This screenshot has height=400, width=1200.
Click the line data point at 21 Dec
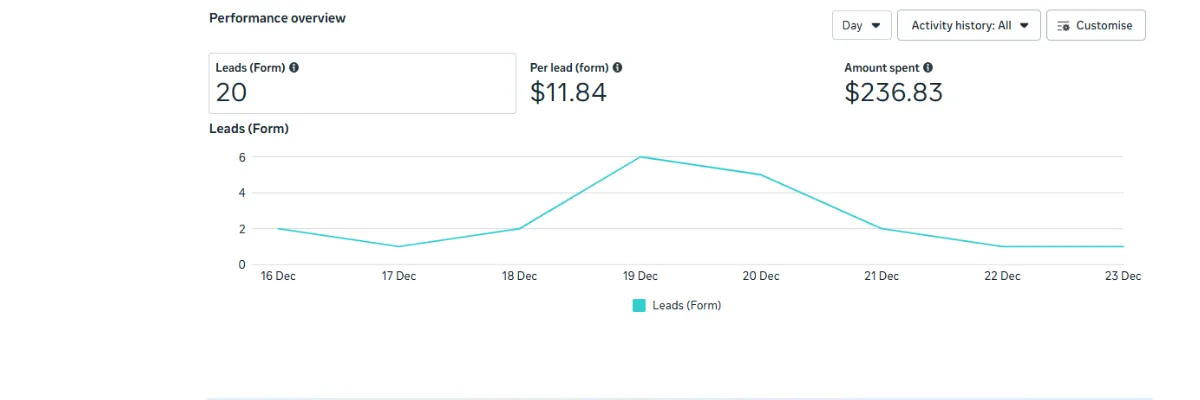coord(882,229)
